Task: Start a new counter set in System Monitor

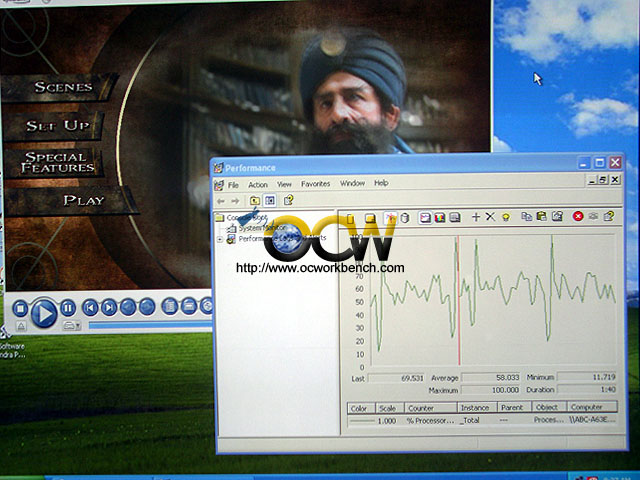Action: [350, 219]
